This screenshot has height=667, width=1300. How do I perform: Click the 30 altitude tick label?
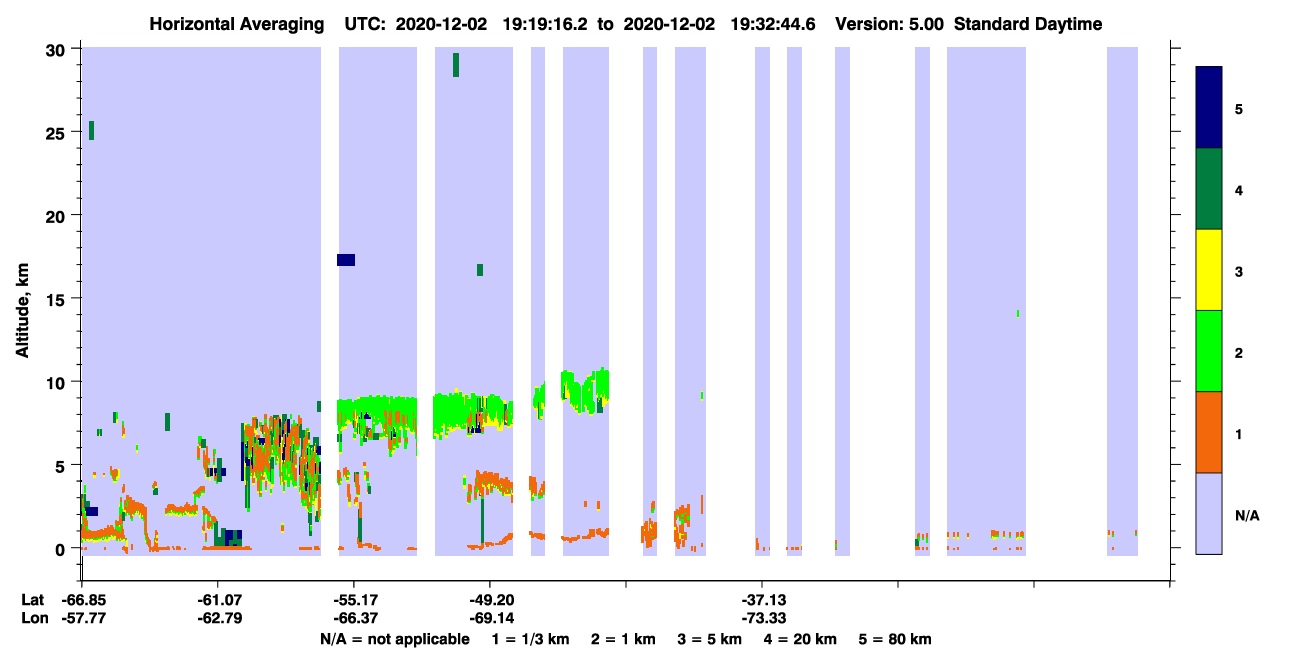[57, 50]
